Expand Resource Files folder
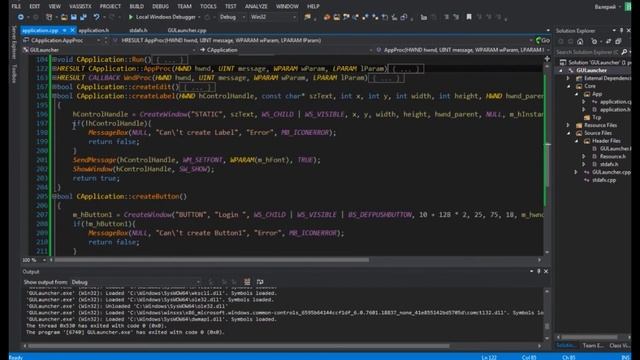The width and height of the screenshot is (640, 360). point(569,125)
